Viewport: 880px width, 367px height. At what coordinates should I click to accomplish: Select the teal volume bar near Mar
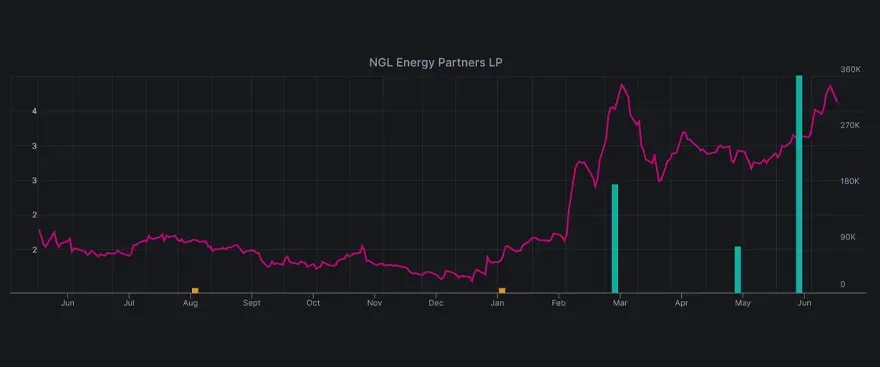pyautogui.click(x=615, y=238)
